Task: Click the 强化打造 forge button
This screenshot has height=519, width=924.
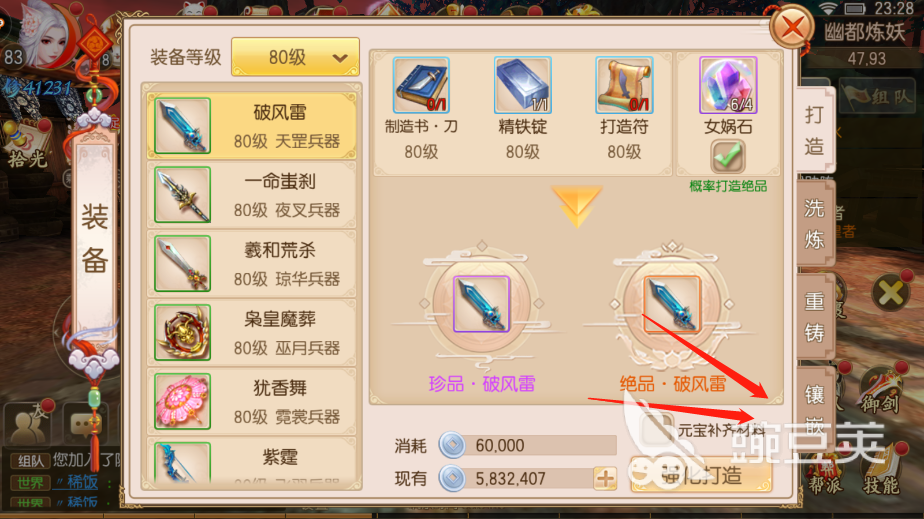Action: [701, 475]
